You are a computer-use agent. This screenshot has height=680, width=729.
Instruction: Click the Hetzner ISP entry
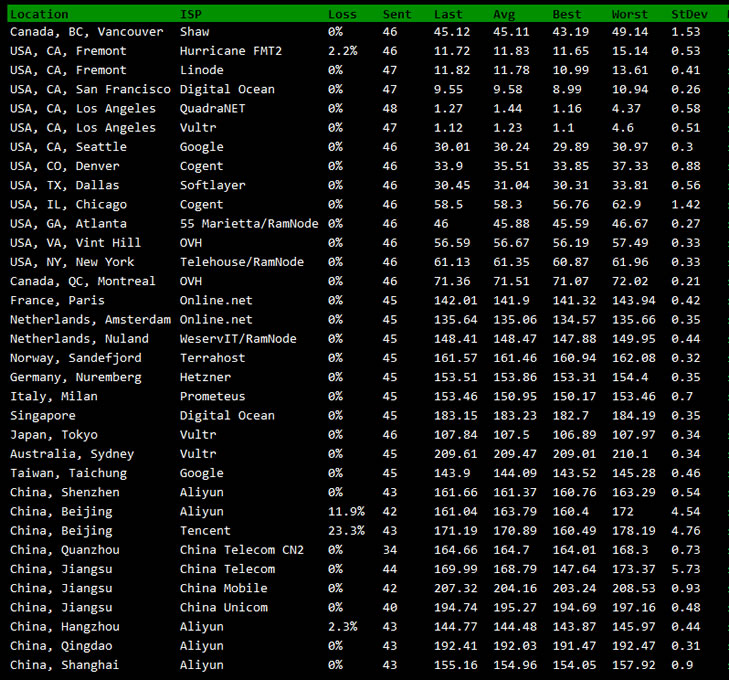pos(205,377)
